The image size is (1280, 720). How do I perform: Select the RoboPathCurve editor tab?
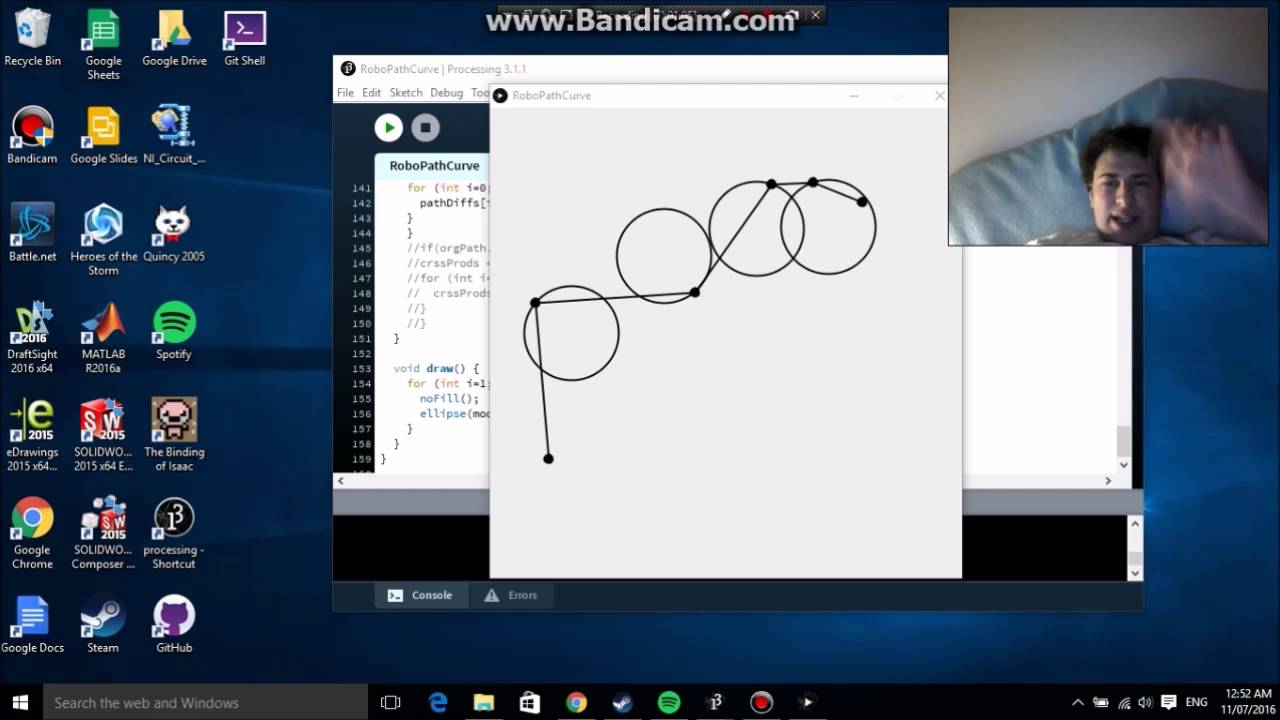(x=434, y=166)
